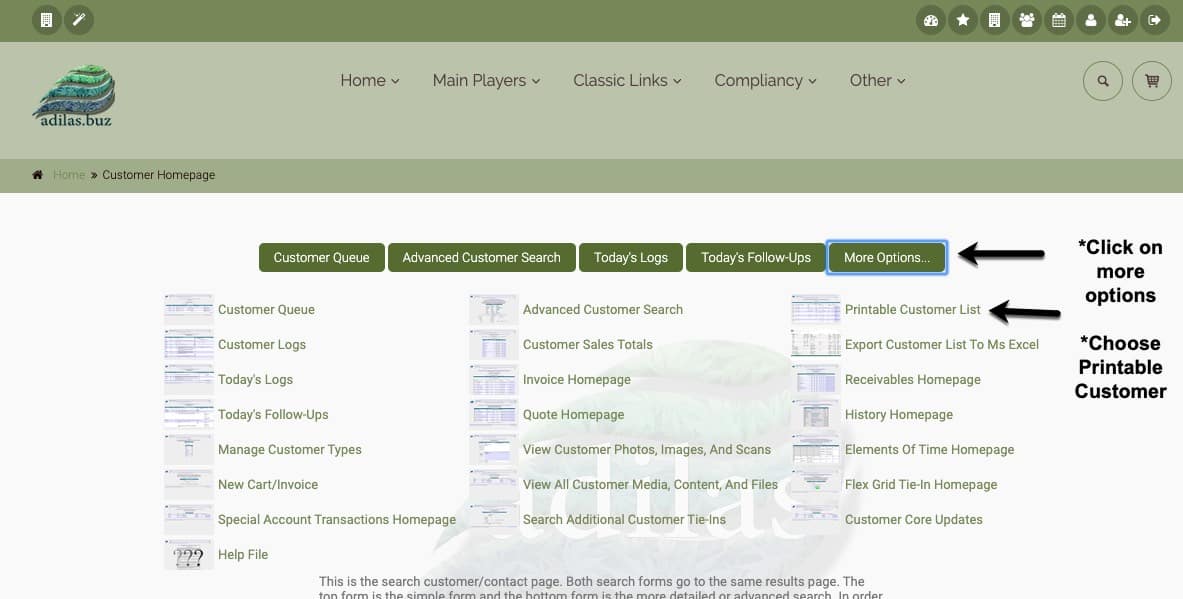This screenshot has height=599, width=1183.
Task: Expand the Home dropdown menu
Action: point(369,81)
